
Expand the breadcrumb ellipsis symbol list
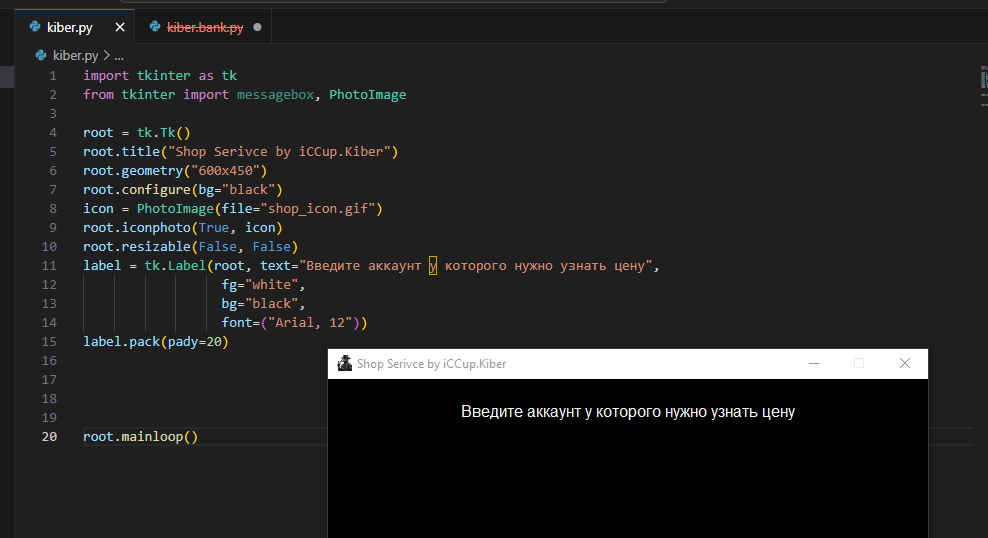coord(118,55)
